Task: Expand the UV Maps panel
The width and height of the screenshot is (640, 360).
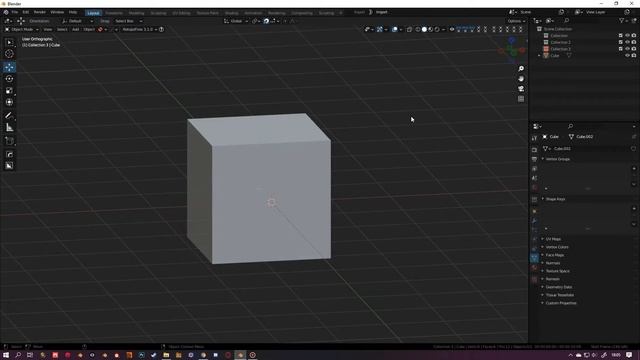Action: pyautogui.click(x=553, y=239)
